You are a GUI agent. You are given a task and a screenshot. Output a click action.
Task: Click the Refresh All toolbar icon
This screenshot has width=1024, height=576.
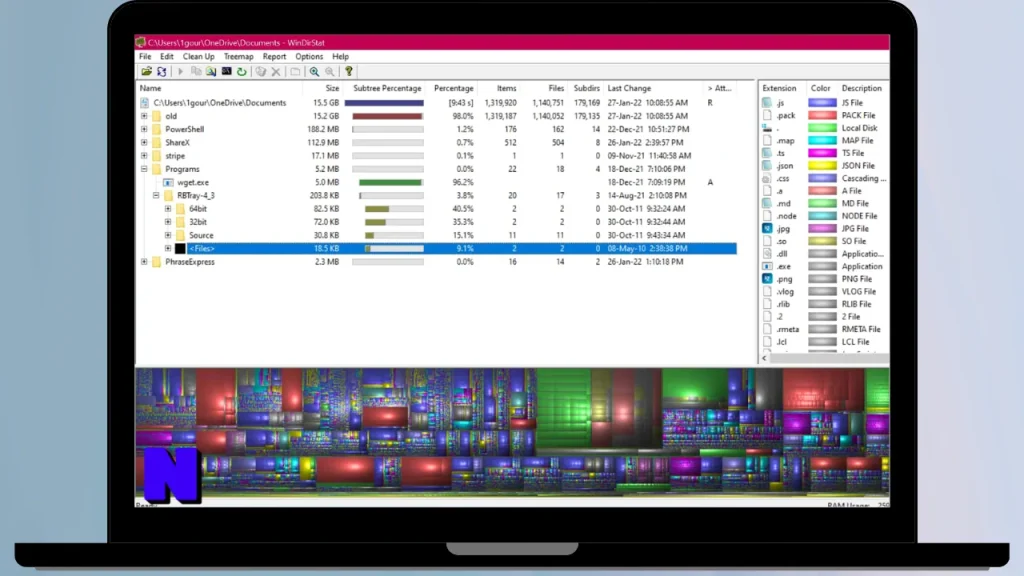pyautogui.click(x=161, y=72)
